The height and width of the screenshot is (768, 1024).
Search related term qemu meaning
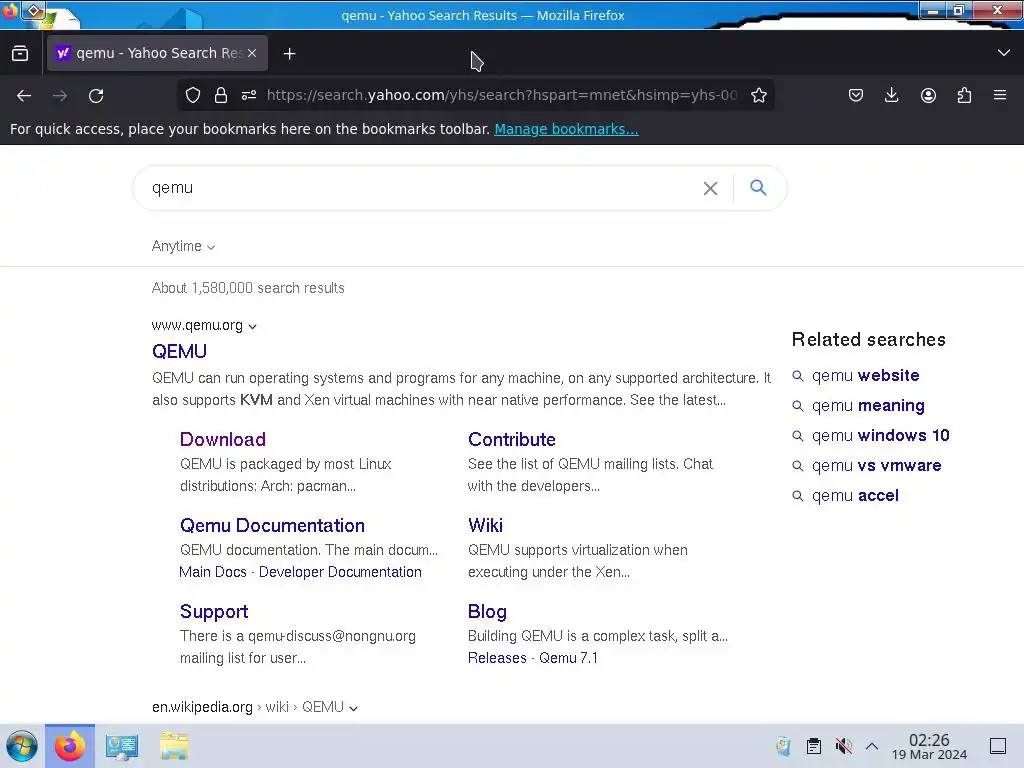coord(868,406)
